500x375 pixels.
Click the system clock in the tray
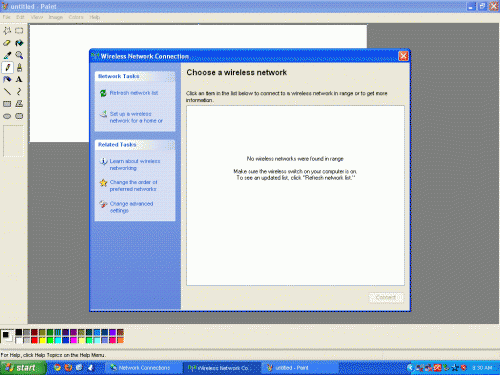[482, 368]
